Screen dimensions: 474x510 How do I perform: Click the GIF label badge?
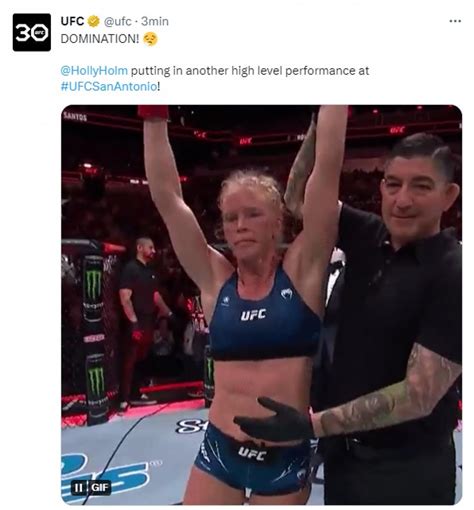tap(100, 488)
